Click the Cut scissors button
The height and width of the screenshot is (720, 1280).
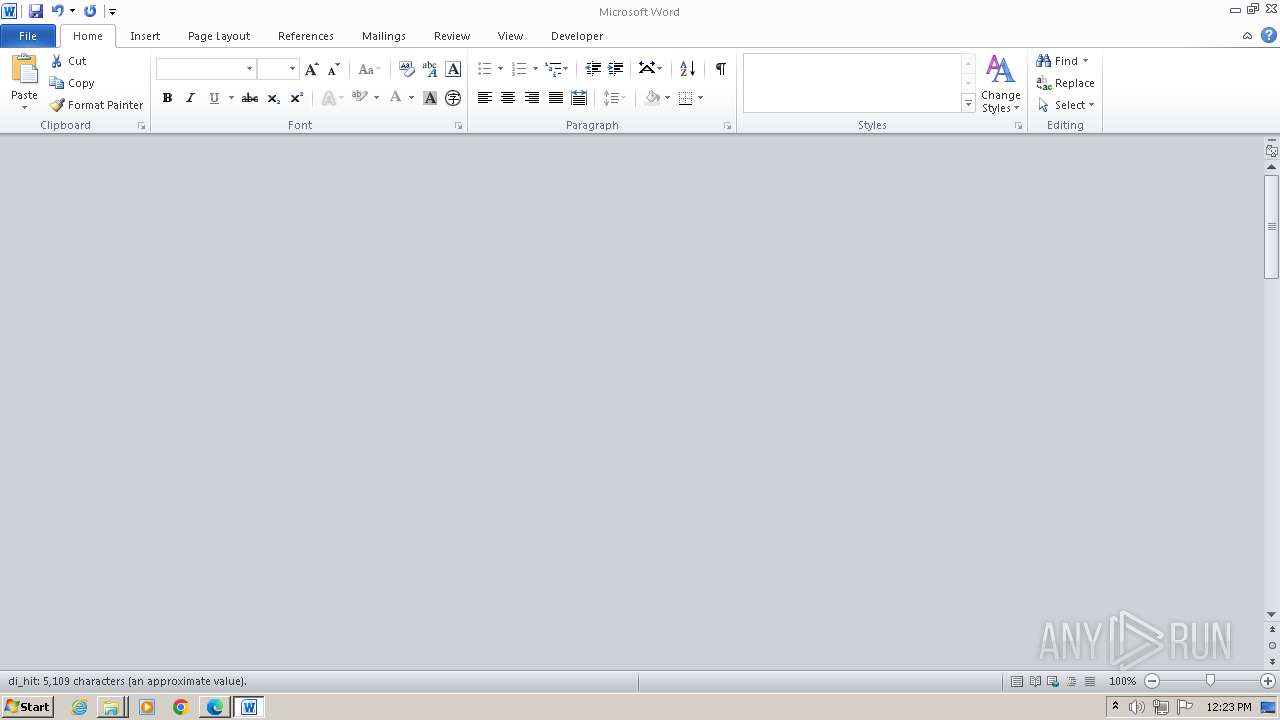point(69,61)
